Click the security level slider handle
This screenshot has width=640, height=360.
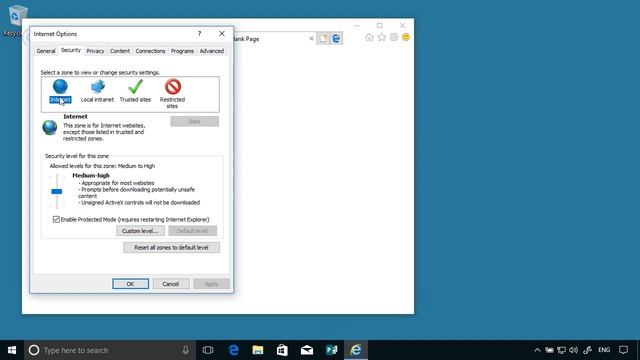[x=57, y=191]
